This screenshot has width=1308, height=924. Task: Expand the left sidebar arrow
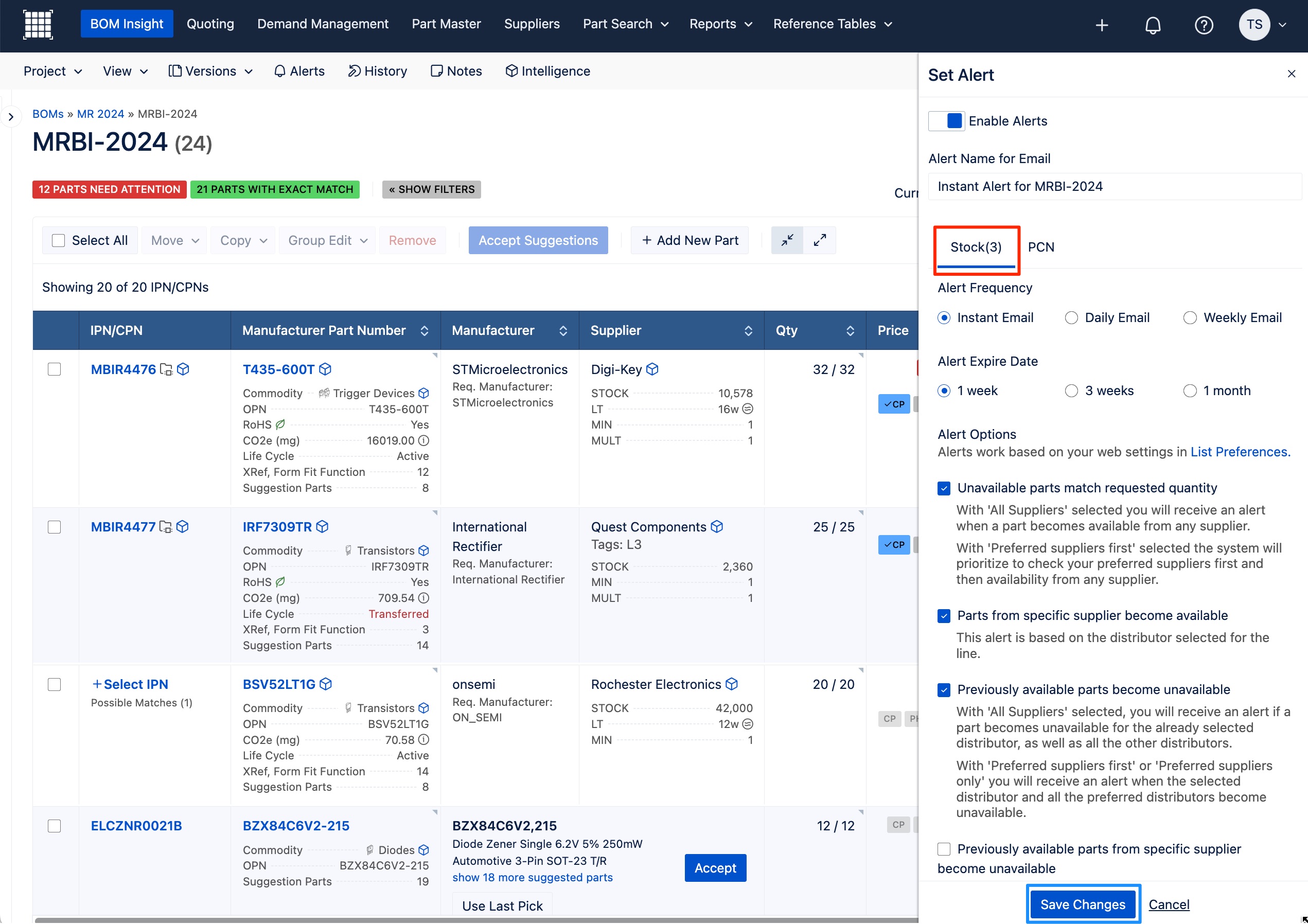point(10,117)
